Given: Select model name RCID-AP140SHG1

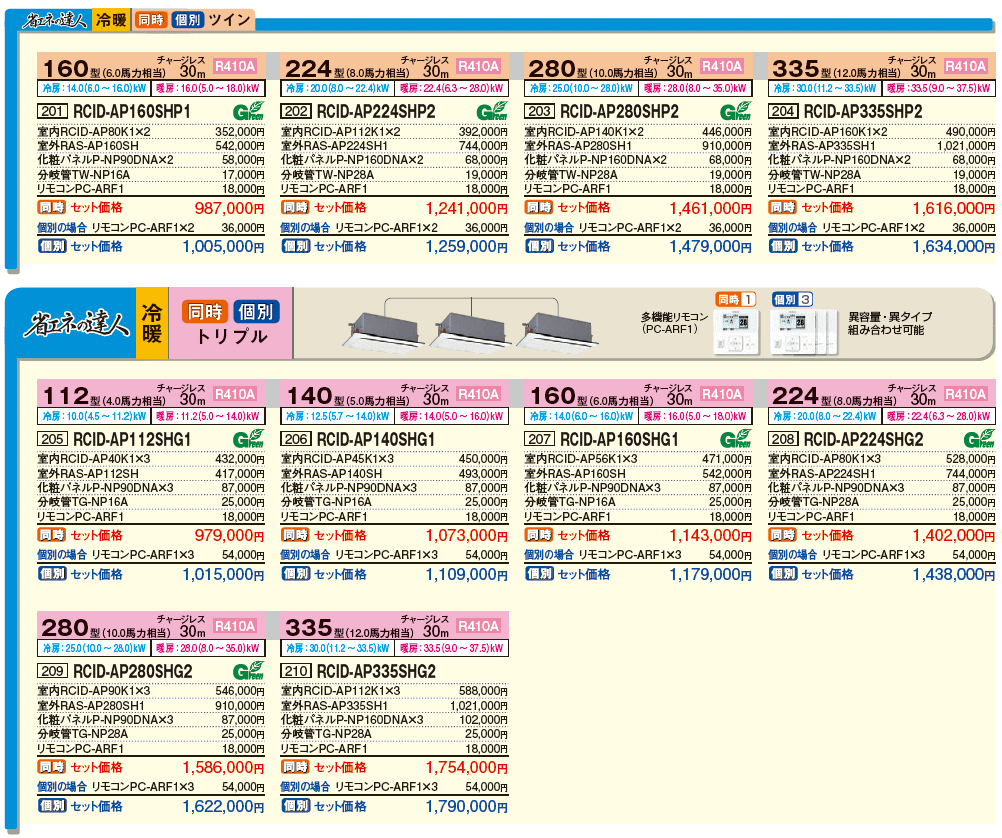Looking at the screenshot, I should pyautogui.click(x=376, y=439).
